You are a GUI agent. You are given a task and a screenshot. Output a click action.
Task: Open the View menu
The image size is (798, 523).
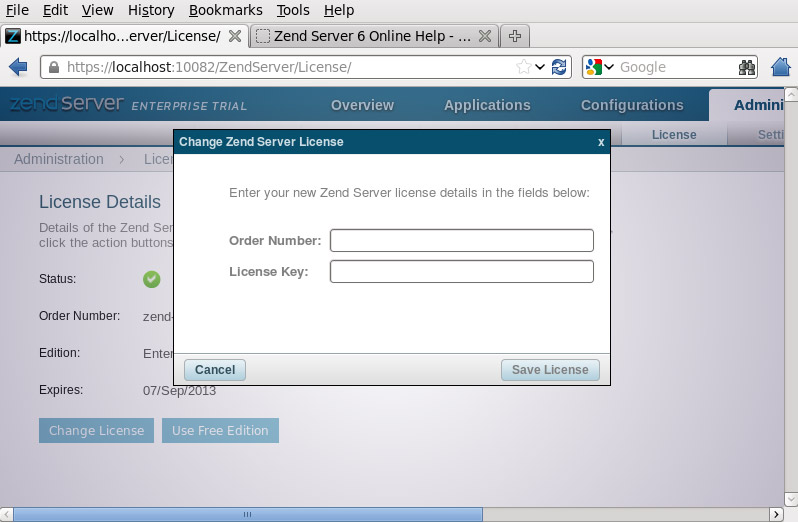(x=97, y=10)
